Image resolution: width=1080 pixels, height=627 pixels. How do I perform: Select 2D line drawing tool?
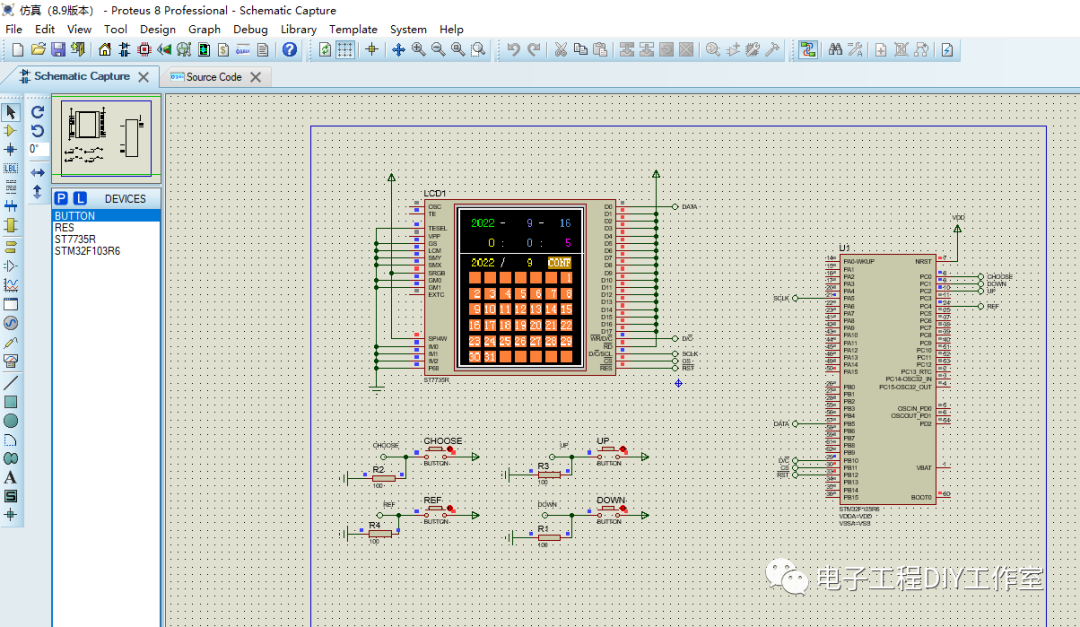pos(10,383)
